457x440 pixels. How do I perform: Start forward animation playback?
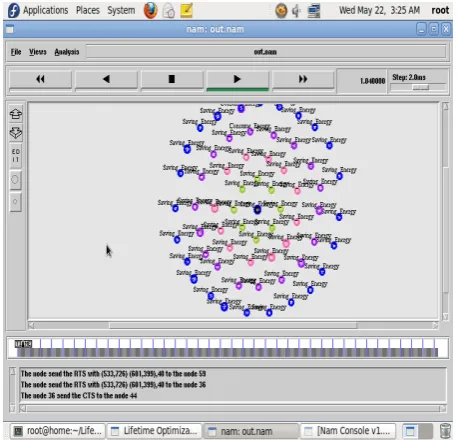237,79
